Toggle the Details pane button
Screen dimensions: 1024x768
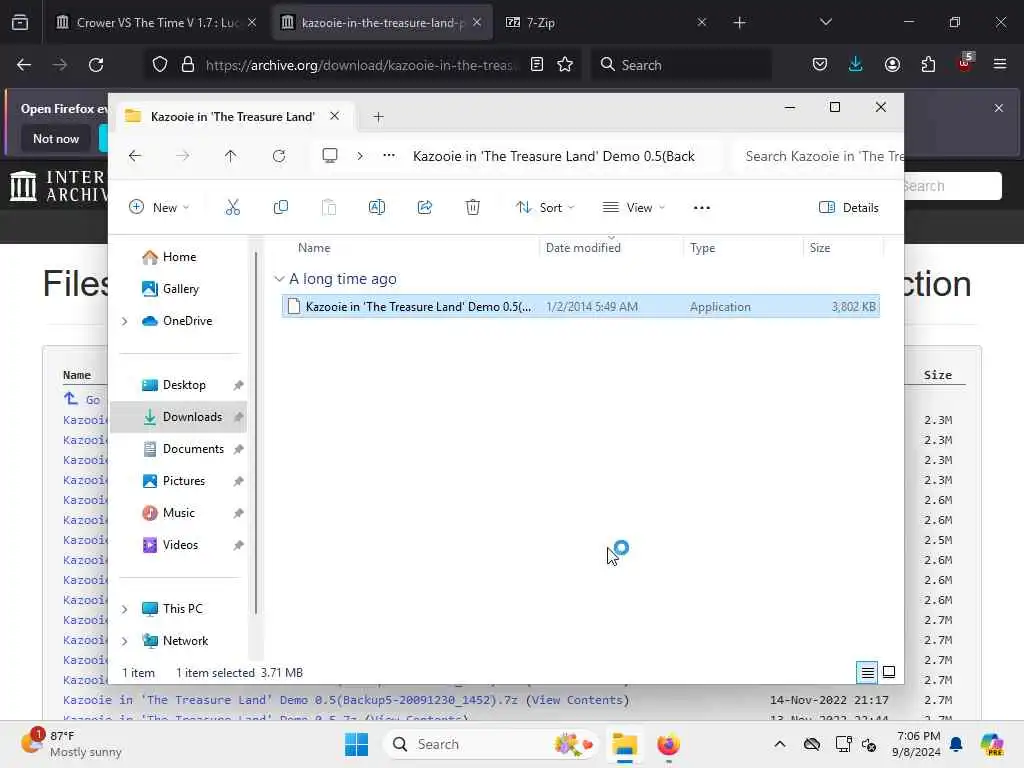(x=848, y=208)
